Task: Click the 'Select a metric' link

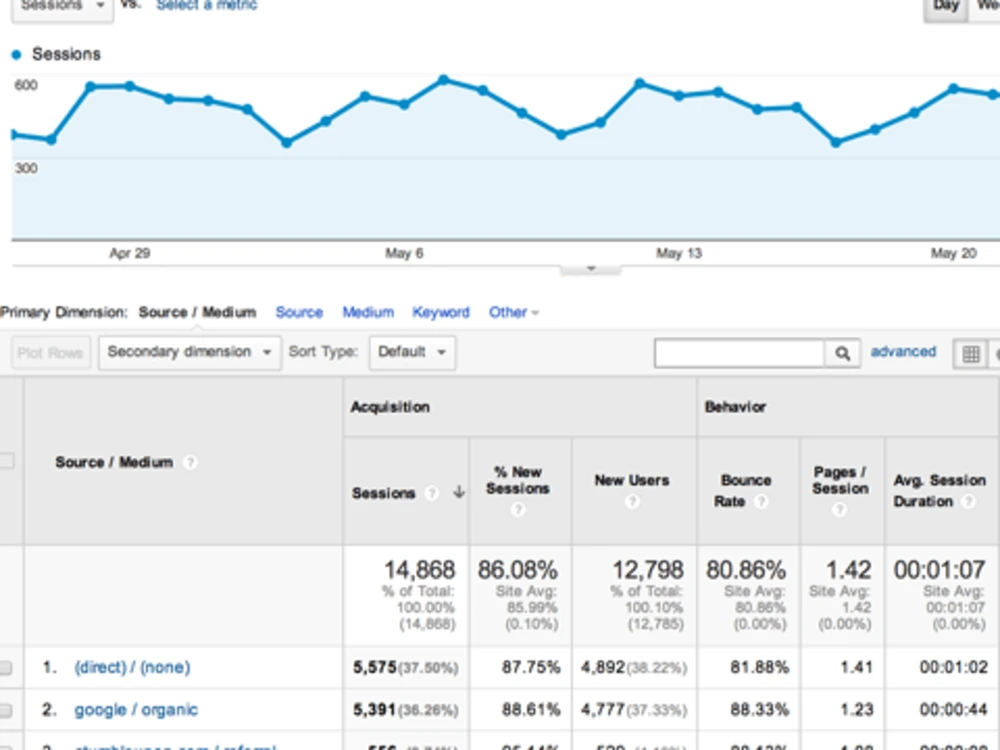Action: (207, 6)
